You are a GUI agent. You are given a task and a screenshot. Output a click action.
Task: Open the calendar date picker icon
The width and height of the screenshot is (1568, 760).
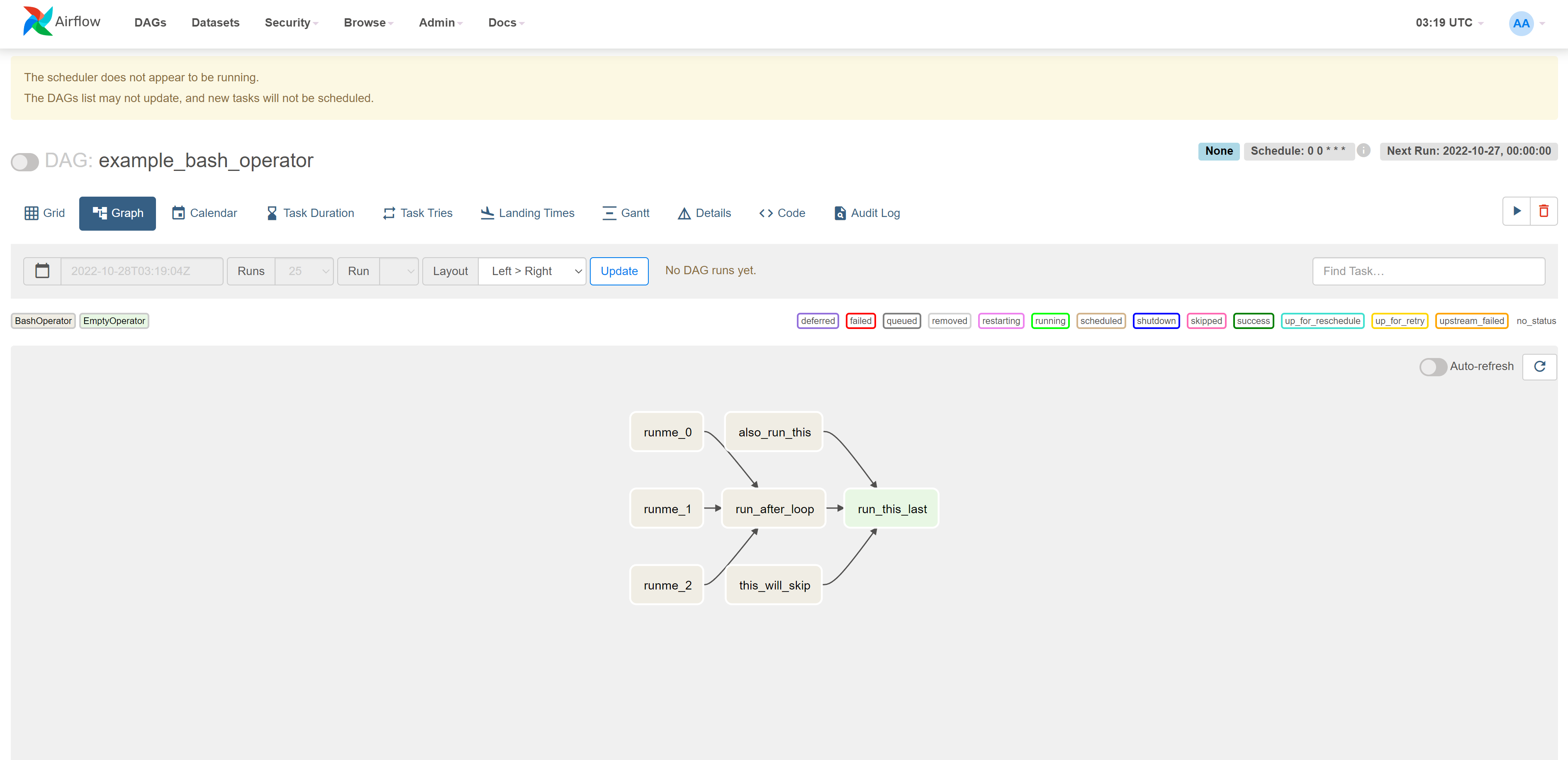coord(42,271)
